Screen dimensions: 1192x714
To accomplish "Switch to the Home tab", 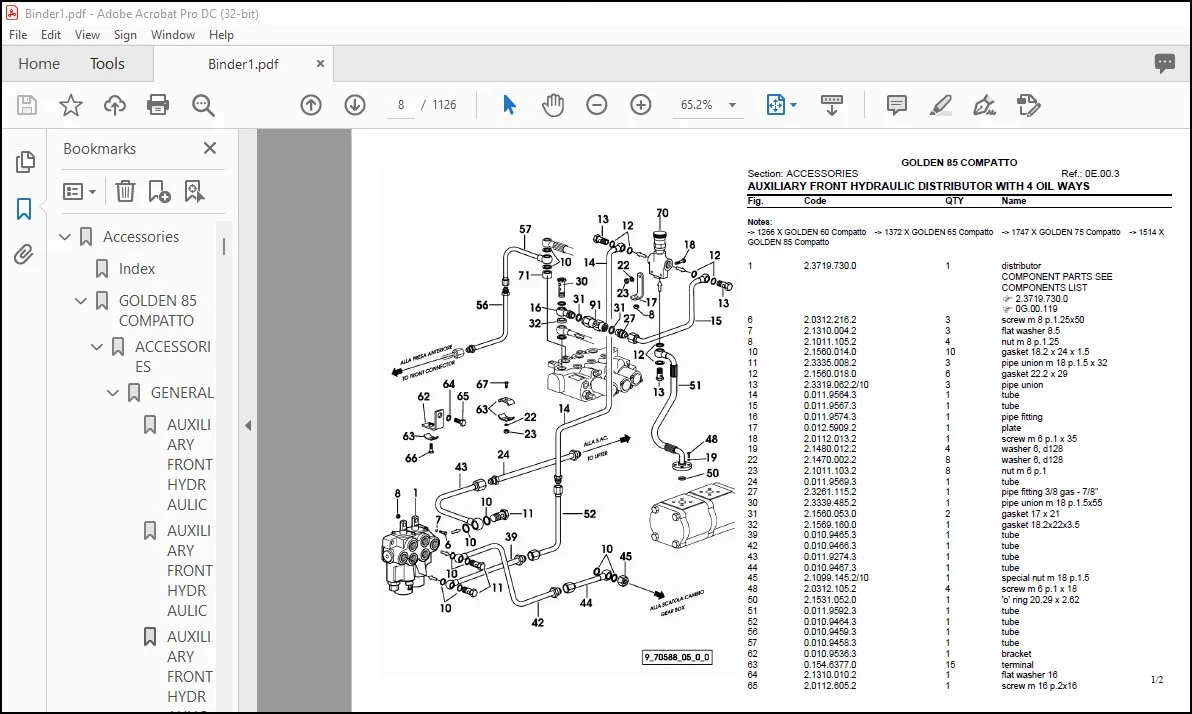I will (x=39, y=64).
